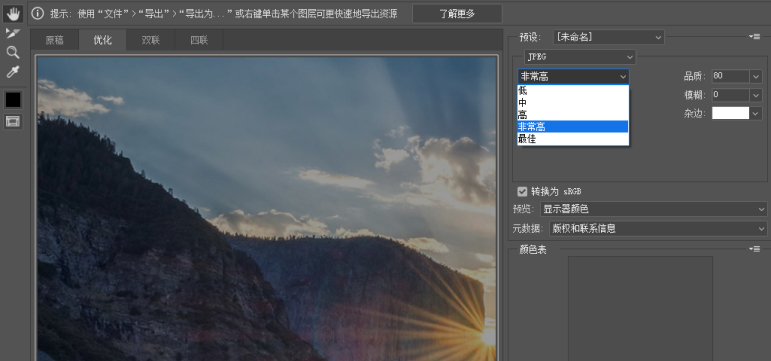The width and height of the screenshot is (771, 361).
Task: Open the preview 显示器颜色 dropdown
Action: point(653,209)
